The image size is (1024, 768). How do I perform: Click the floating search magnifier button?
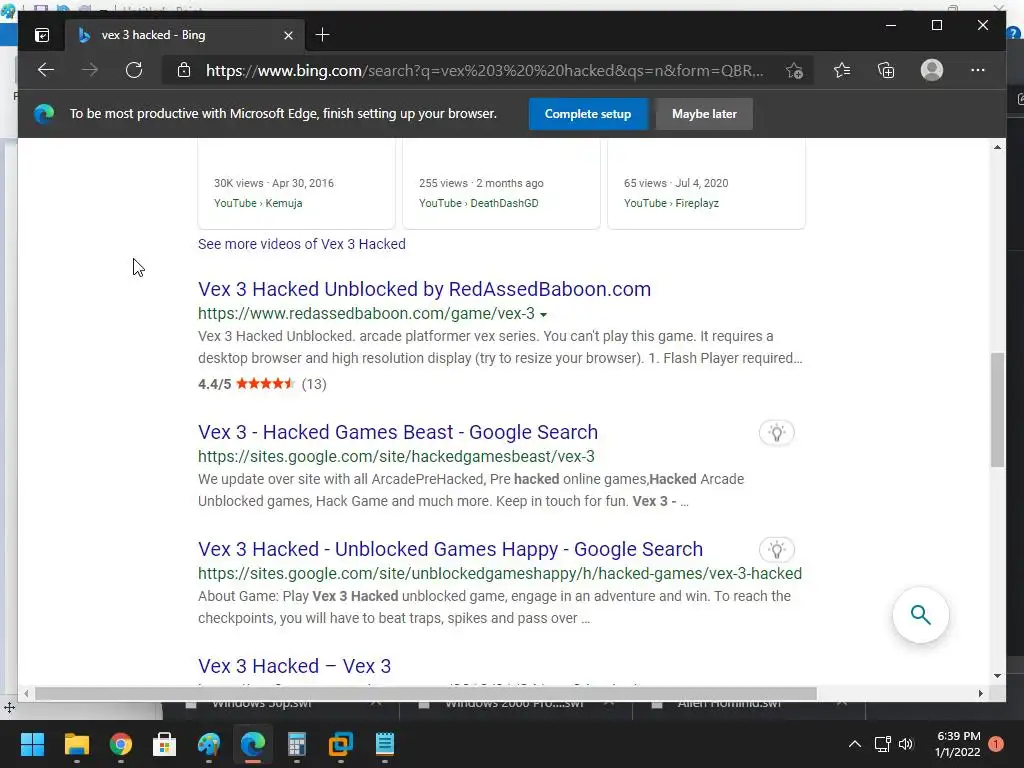click(x=921, y=615)
